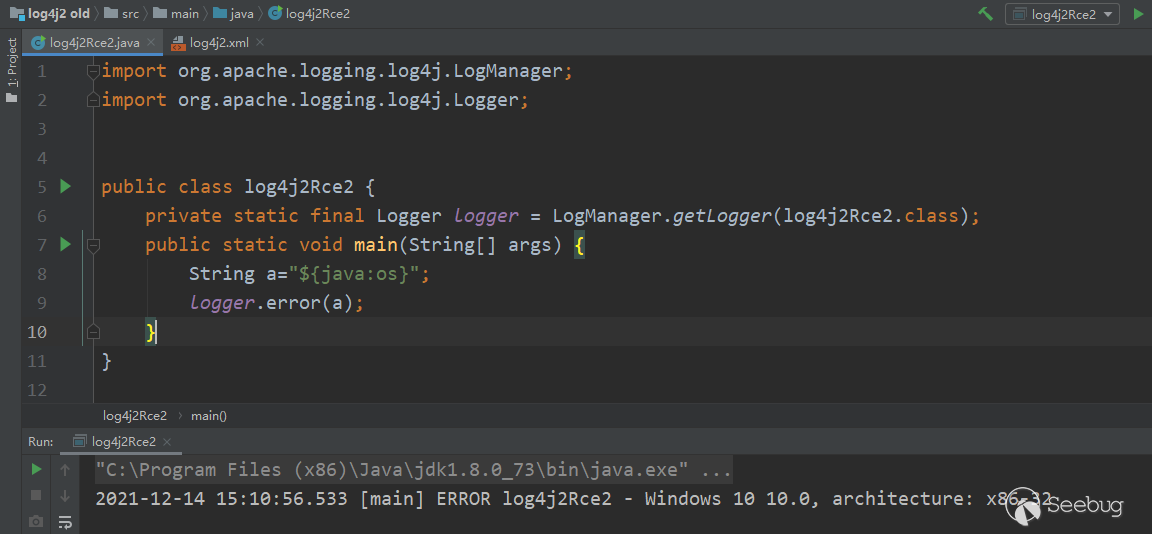Collapse the import block fold marker on line 1
This screenshot has height=534, width=1152.
click(93, 71)
